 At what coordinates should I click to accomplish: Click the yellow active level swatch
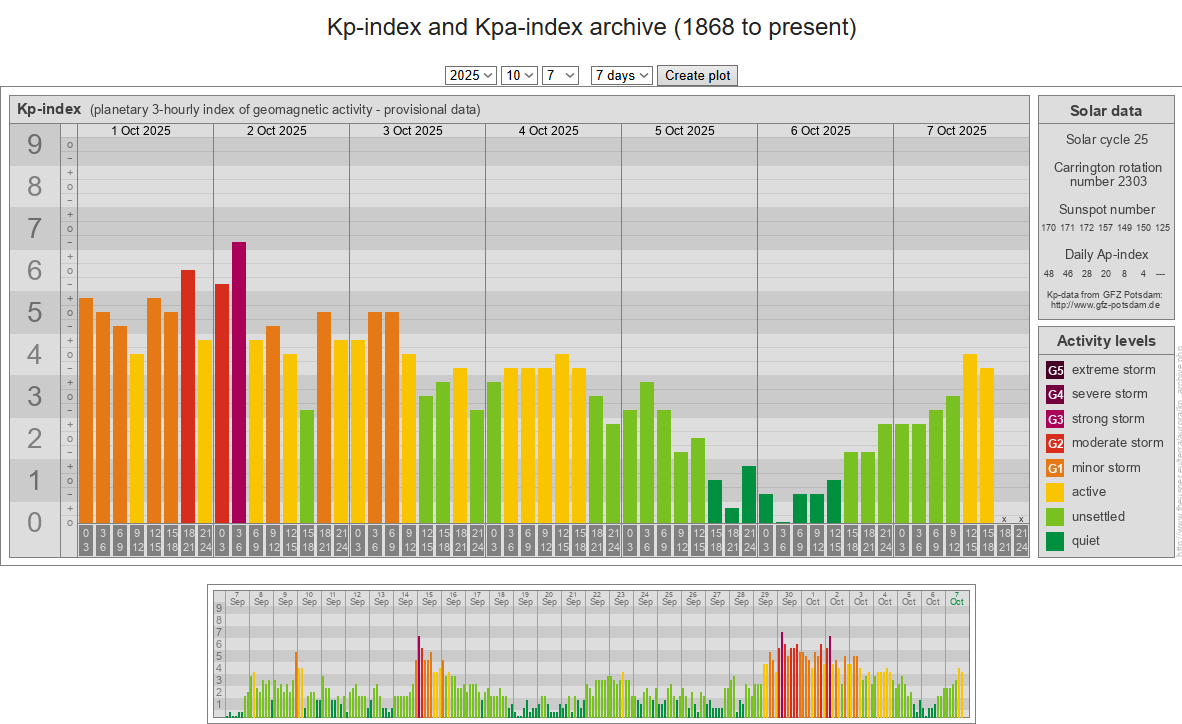click(1055, 492)
